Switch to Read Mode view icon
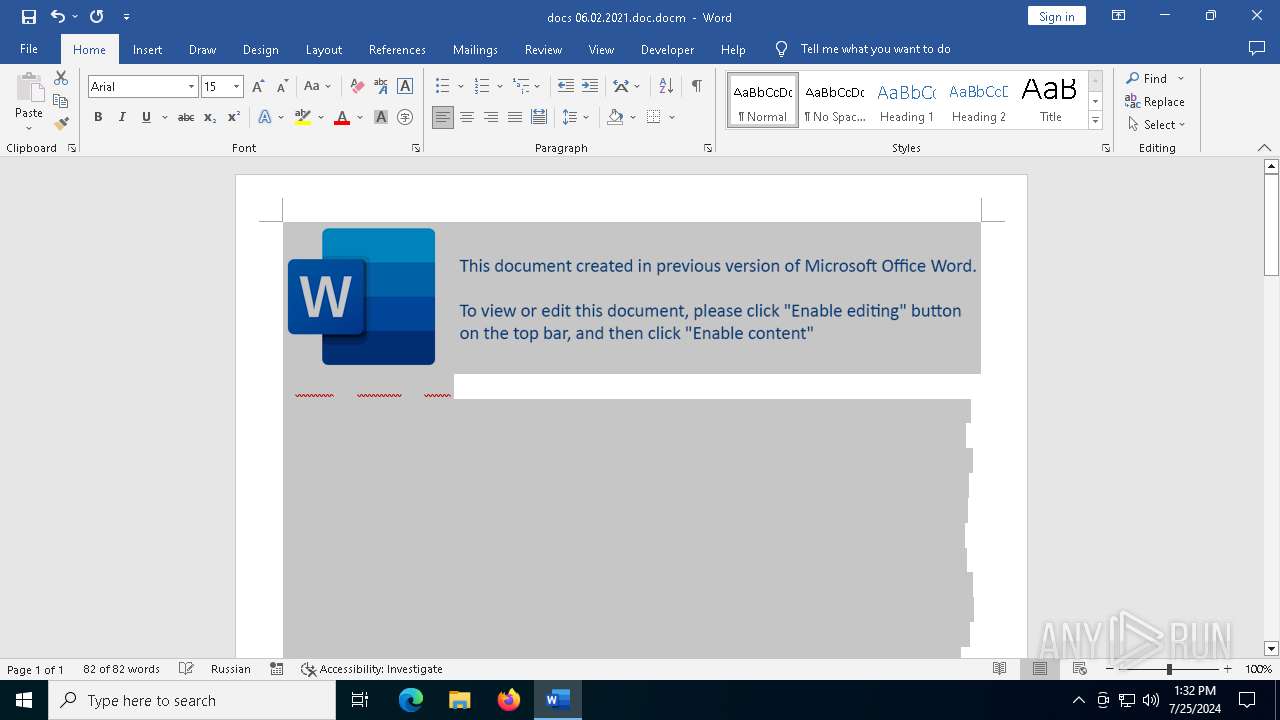Viewport: 1280px width, 720px height. click(1000, 669)
